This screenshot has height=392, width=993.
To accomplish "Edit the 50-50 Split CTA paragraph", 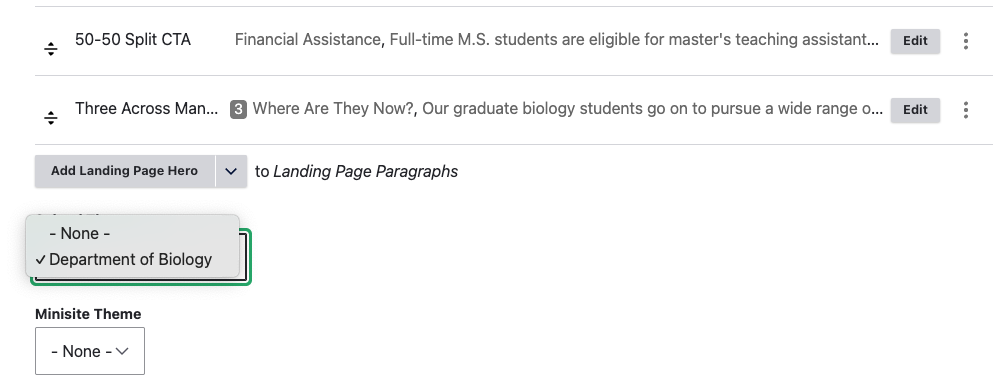I will 915,41.
